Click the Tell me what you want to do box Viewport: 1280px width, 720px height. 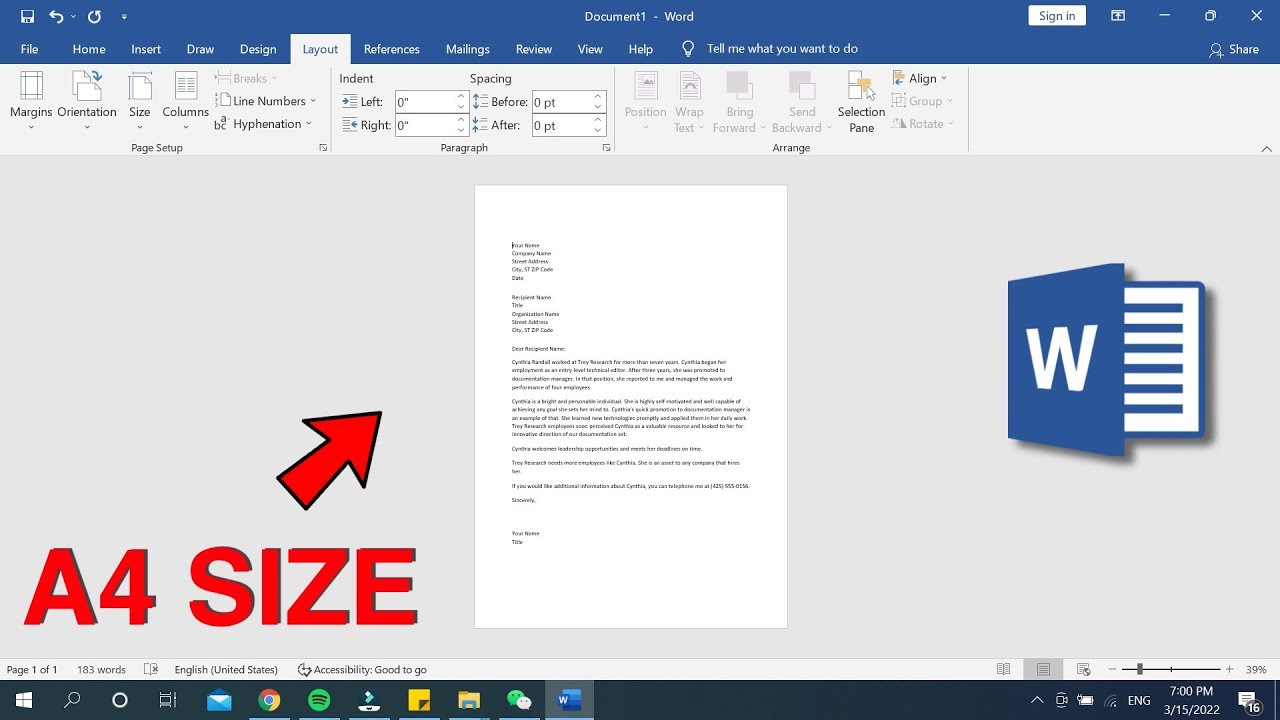click(x=770, y=49)
